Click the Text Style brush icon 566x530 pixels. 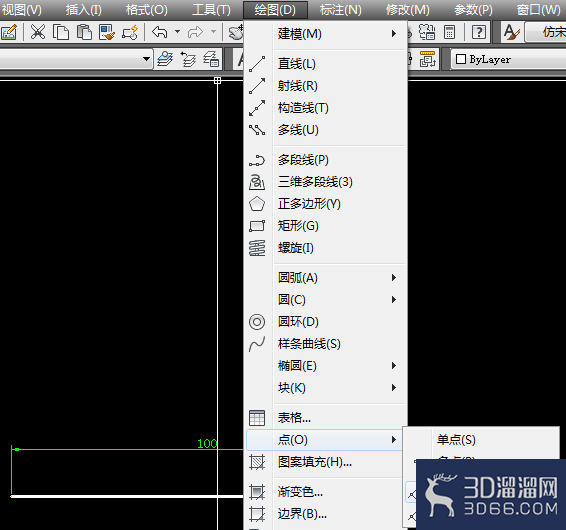coord(511,32)
